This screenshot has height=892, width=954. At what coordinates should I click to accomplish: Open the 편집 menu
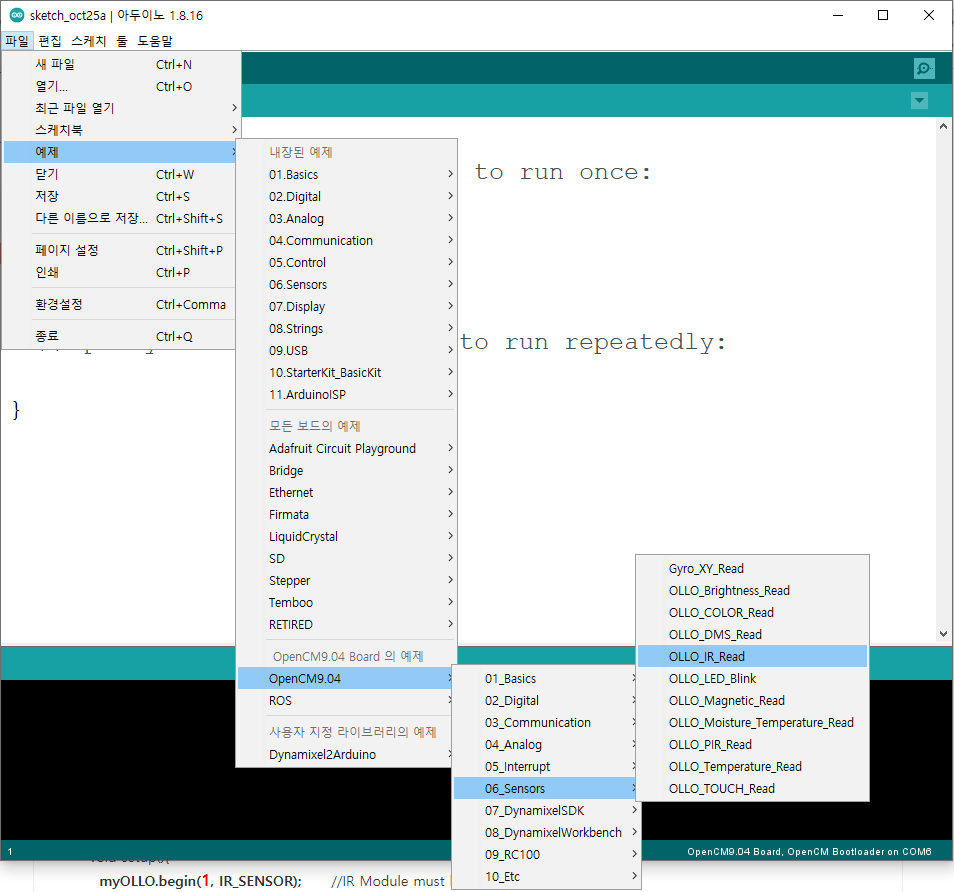tap(50, 41)
